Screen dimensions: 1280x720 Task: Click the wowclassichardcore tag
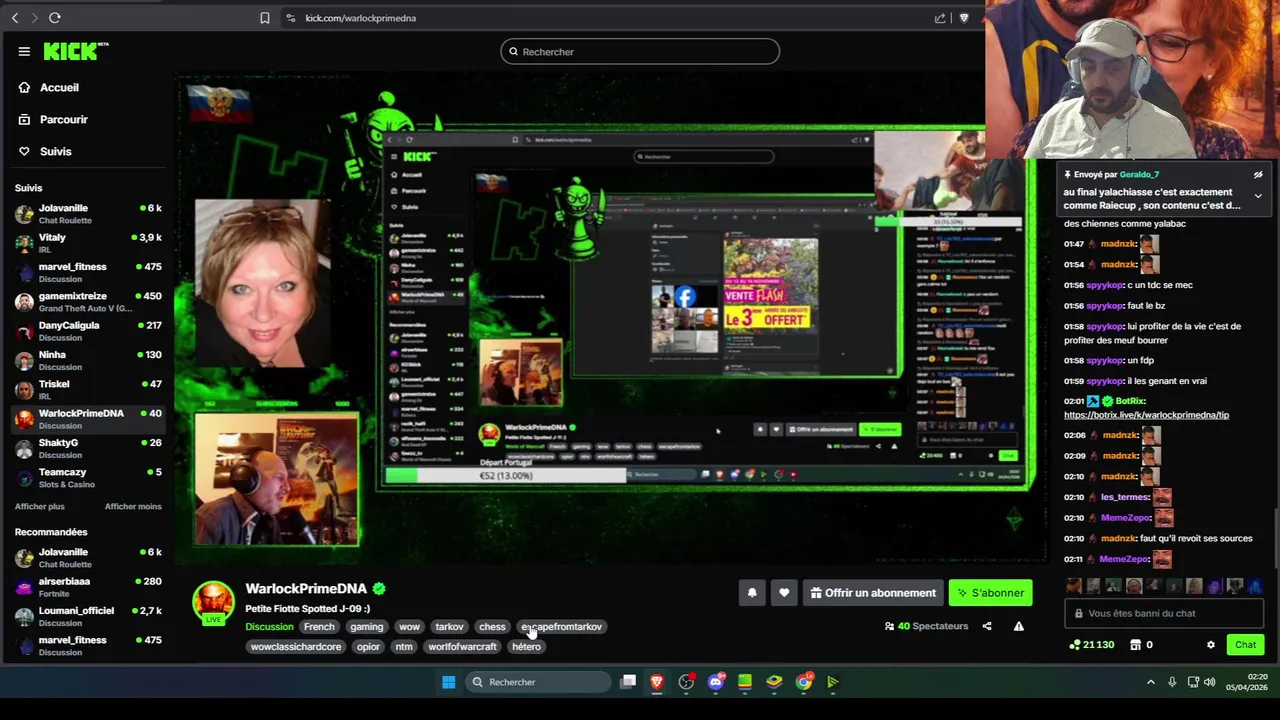click(x=296, y=647)
